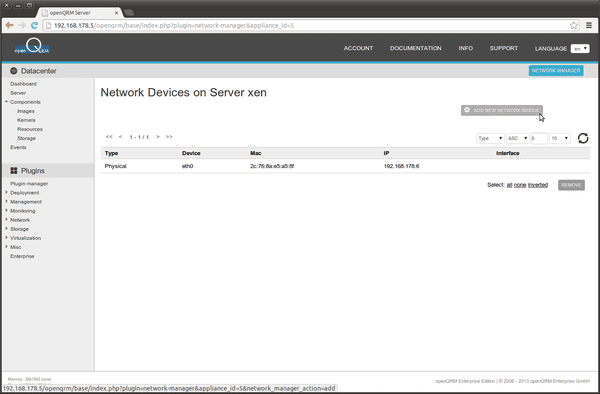Open Dashboard in sidebar

click(23, 84)
